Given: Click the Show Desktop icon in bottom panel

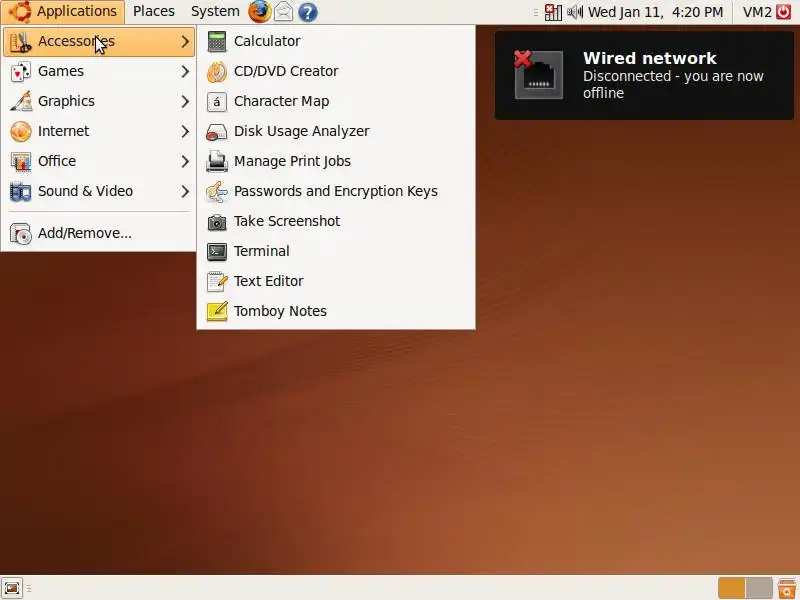Looking at the screenshot, I should pos(12,588).
